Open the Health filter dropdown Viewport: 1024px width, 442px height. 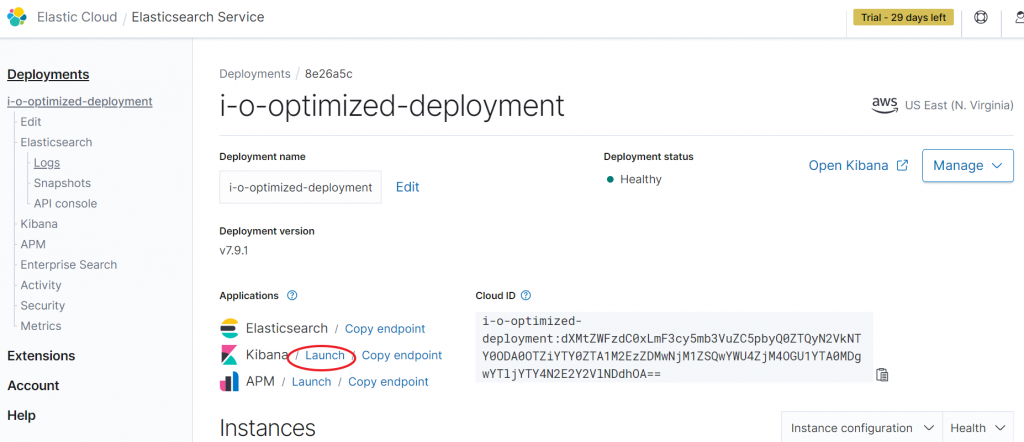978,428
